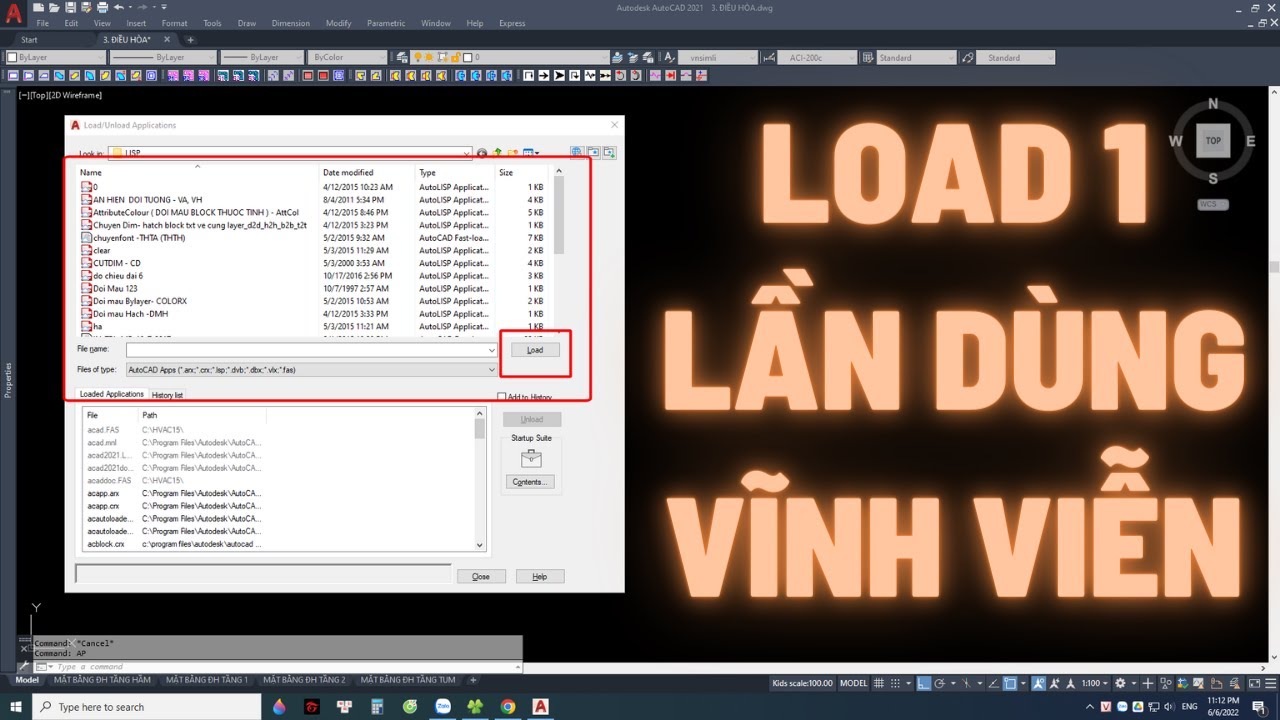This screenshot has height=720, width=1280.
Task: Click the Dimension Style icon beside ACI-200c
Action: click(x=771, y=57)
